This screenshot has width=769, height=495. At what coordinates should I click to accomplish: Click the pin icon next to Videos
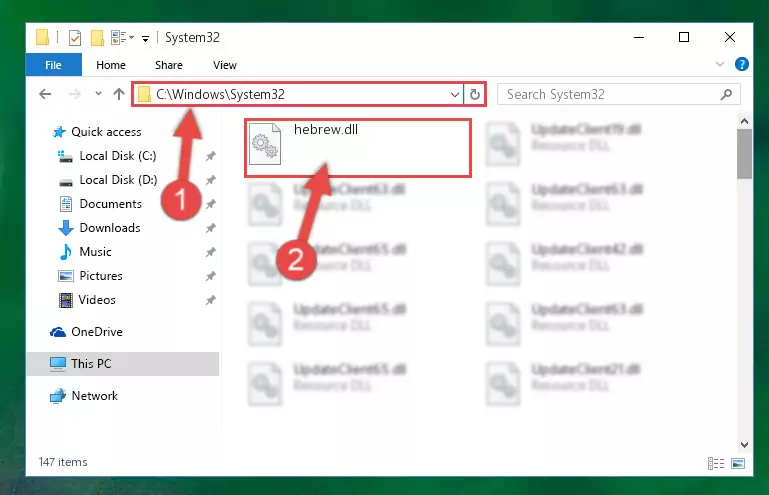210,300
